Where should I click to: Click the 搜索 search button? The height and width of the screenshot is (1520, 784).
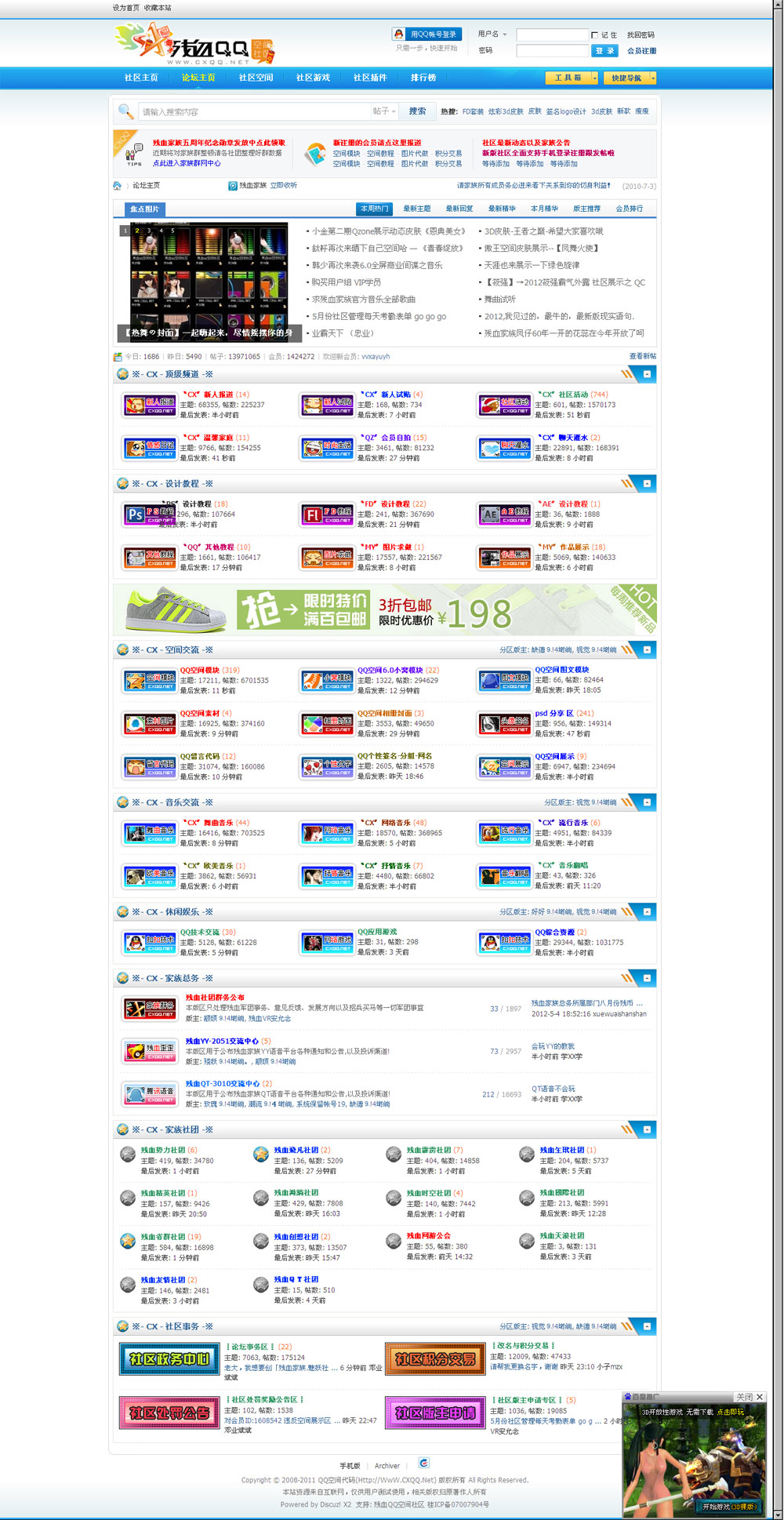coord(418,111)
